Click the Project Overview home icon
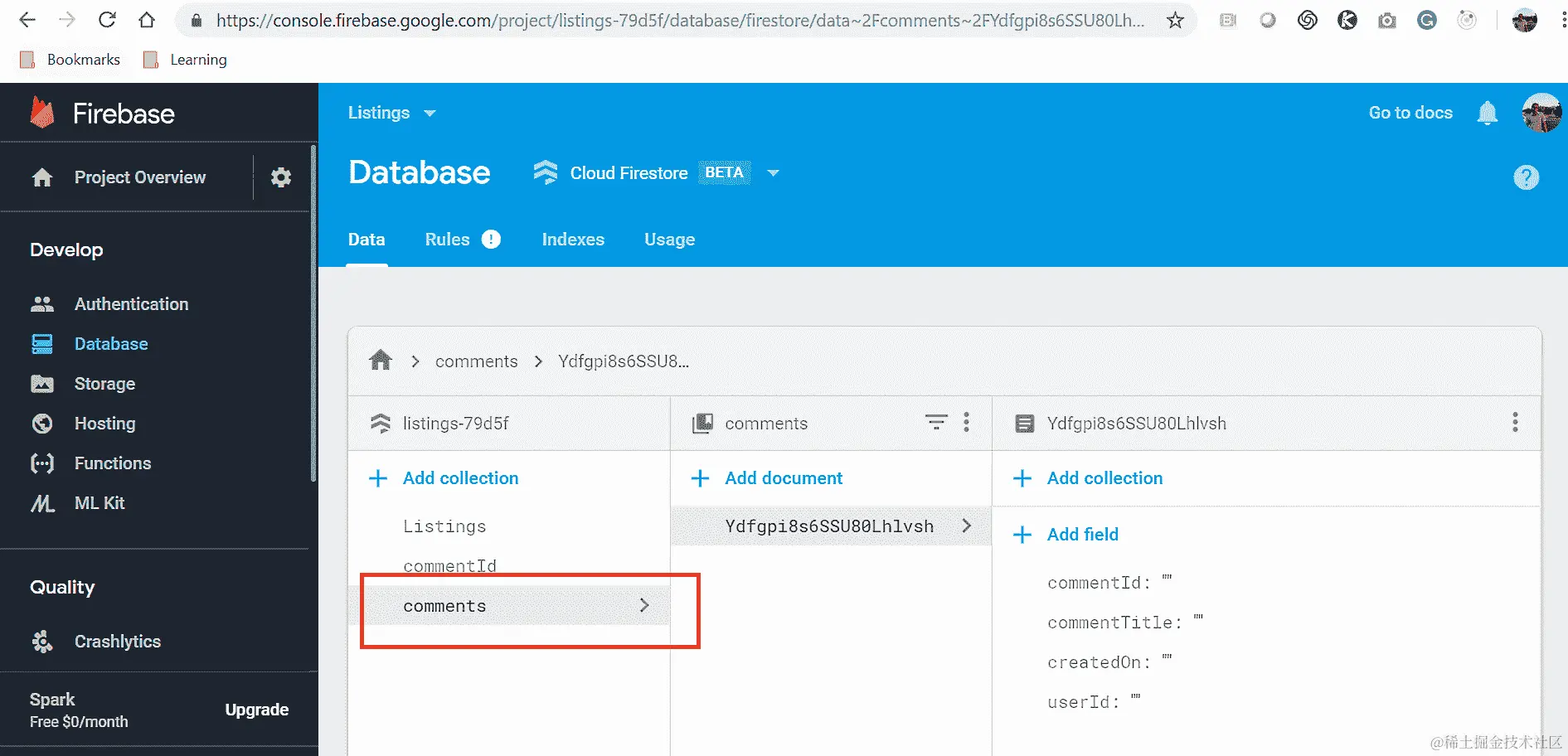The height and width of the screenshot is (756, 1568). point(42,177)
